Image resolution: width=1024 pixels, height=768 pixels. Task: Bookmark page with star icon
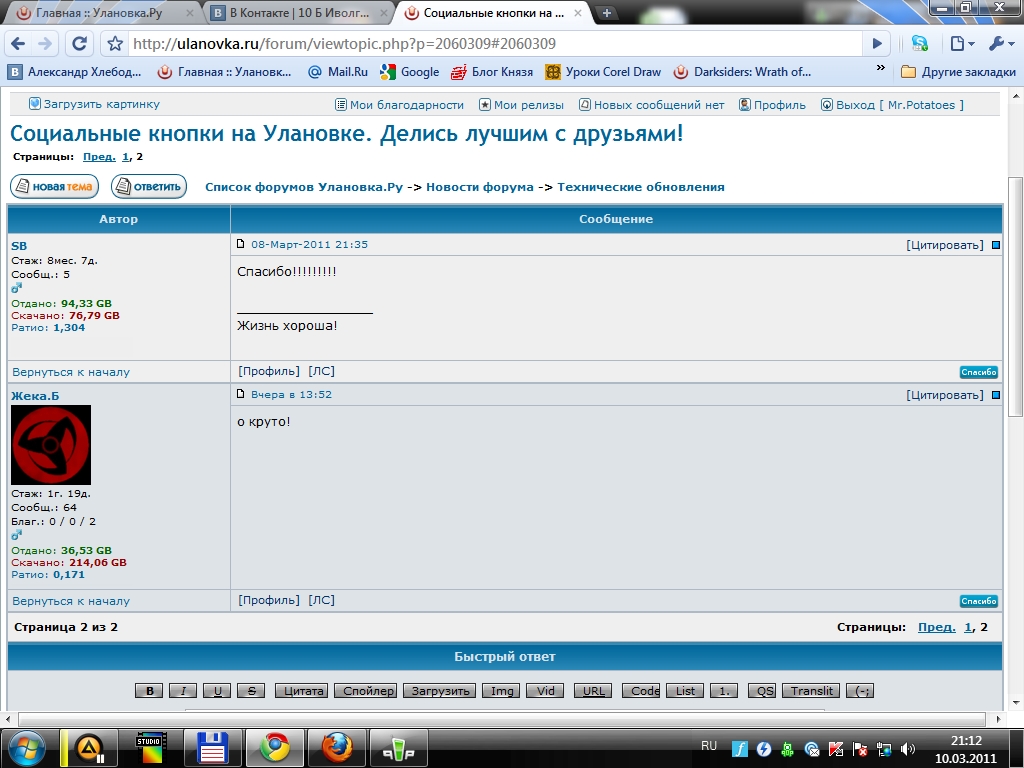point(115,44)
